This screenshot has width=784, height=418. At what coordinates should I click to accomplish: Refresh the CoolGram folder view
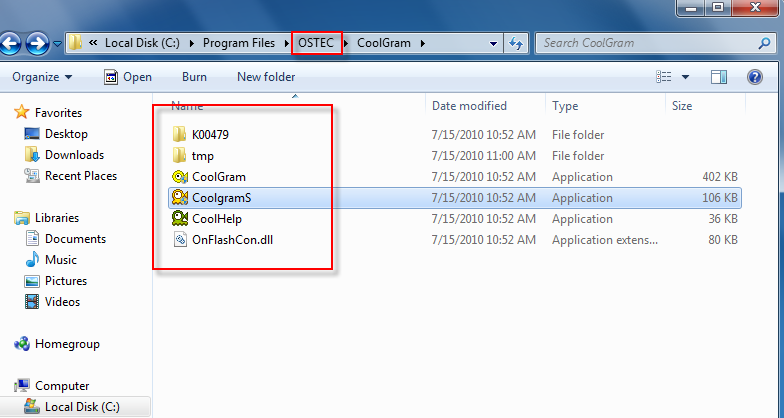[516, 44]
